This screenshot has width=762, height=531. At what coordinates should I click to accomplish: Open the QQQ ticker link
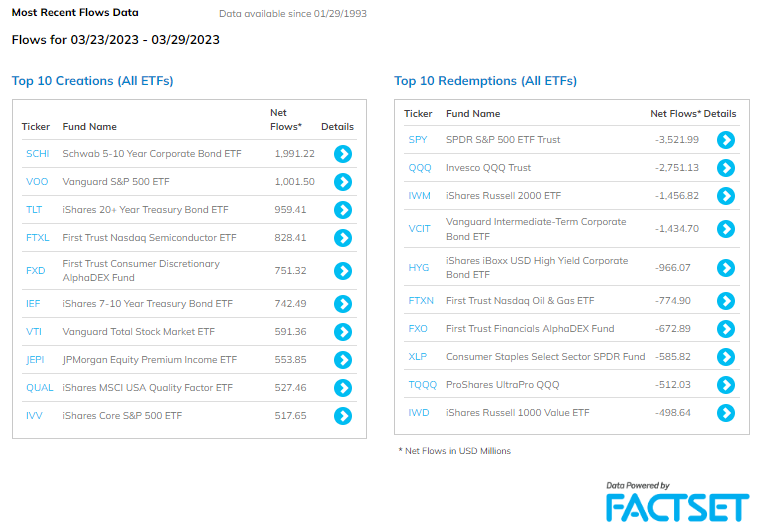420,168
